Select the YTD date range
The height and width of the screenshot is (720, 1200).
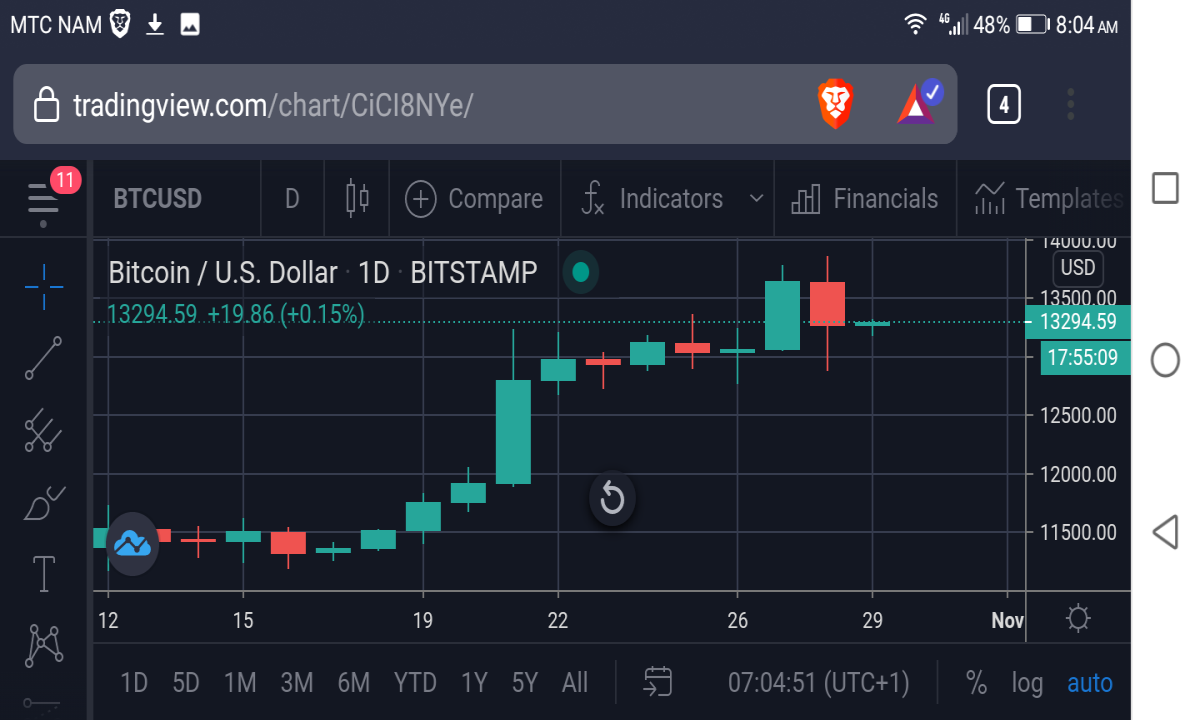click(415, 683)
